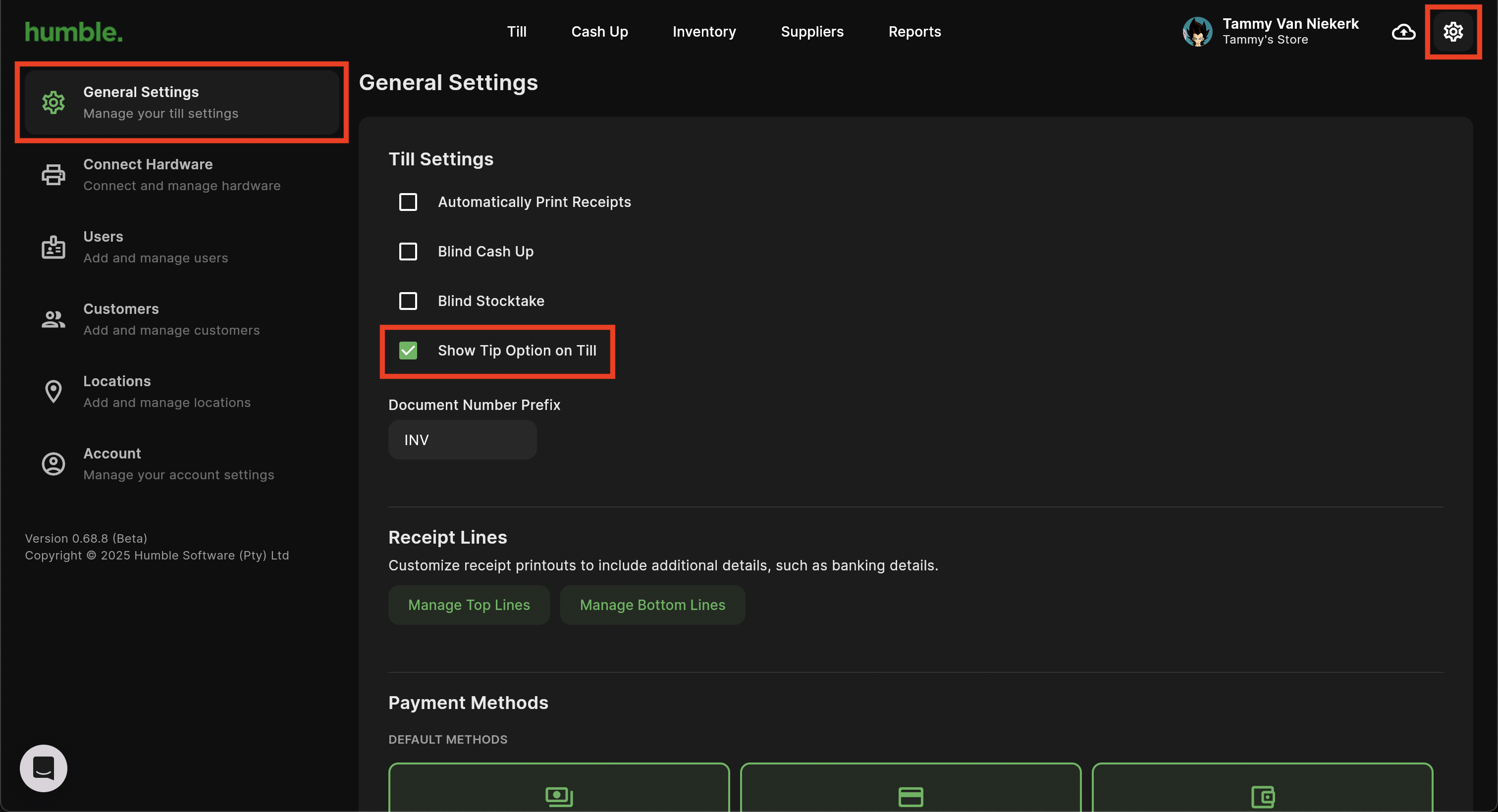Click the Payment Methods heading
1498x812 pixels.
[x=468, y=703]
